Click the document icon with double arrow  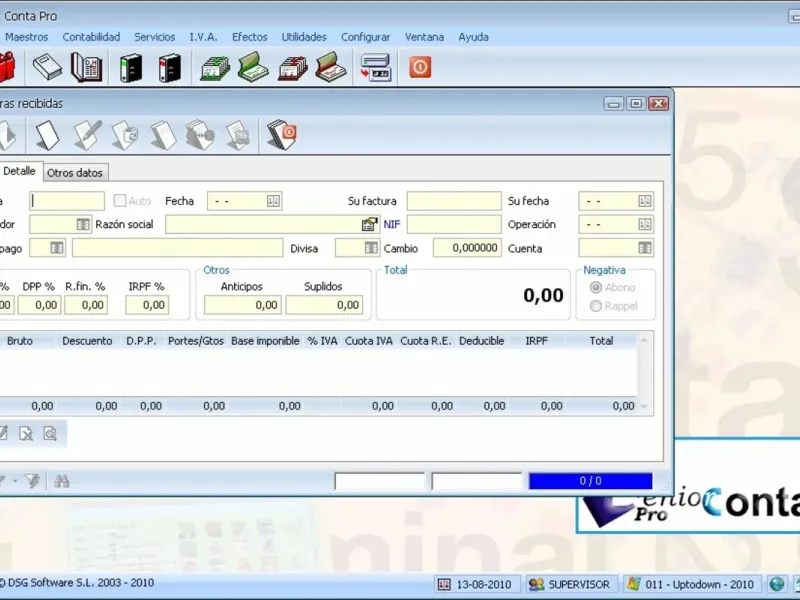click(x=200, y=135)
